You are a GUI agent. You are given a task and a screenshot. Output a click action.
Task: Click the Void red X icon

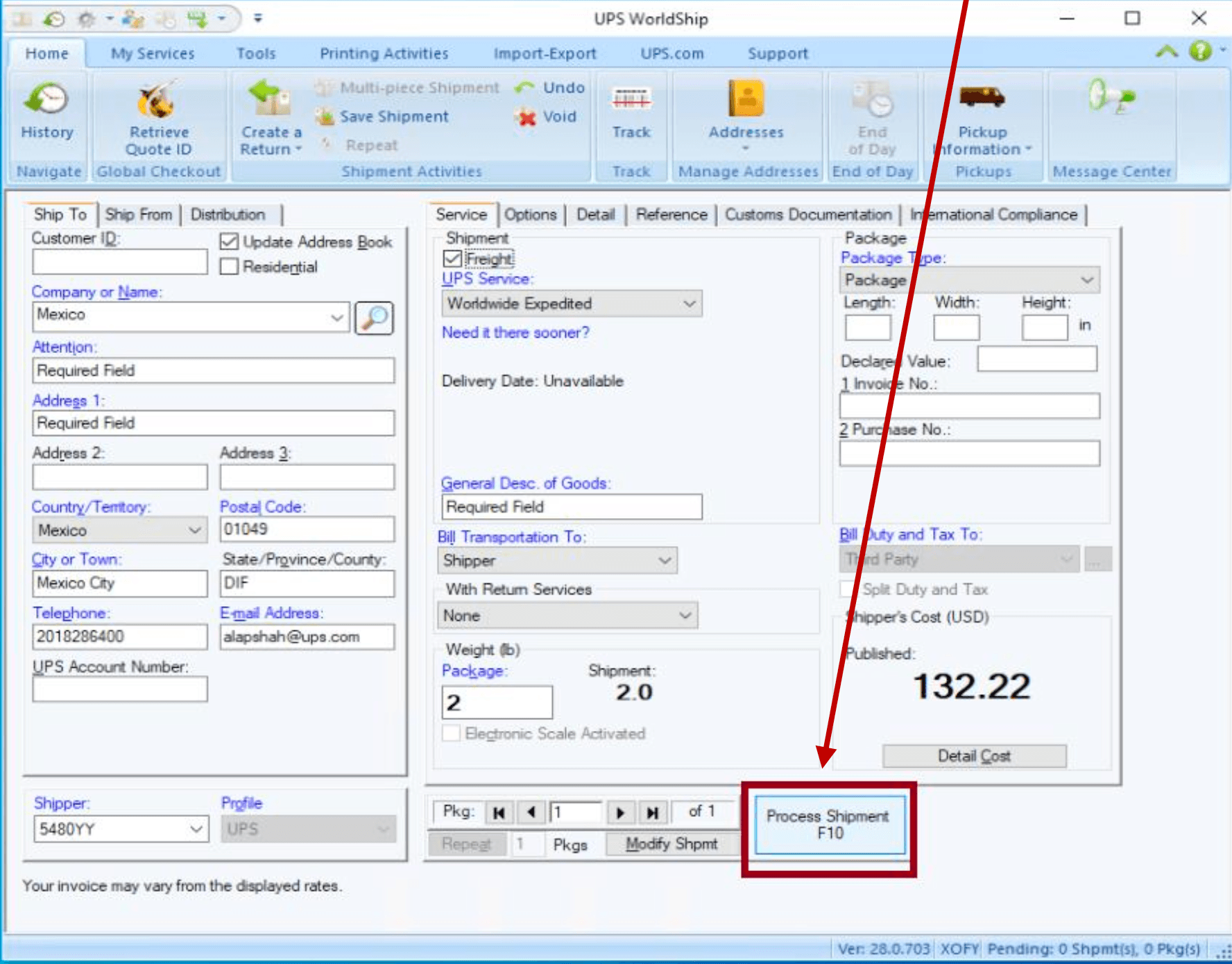(x=527, y=117)
